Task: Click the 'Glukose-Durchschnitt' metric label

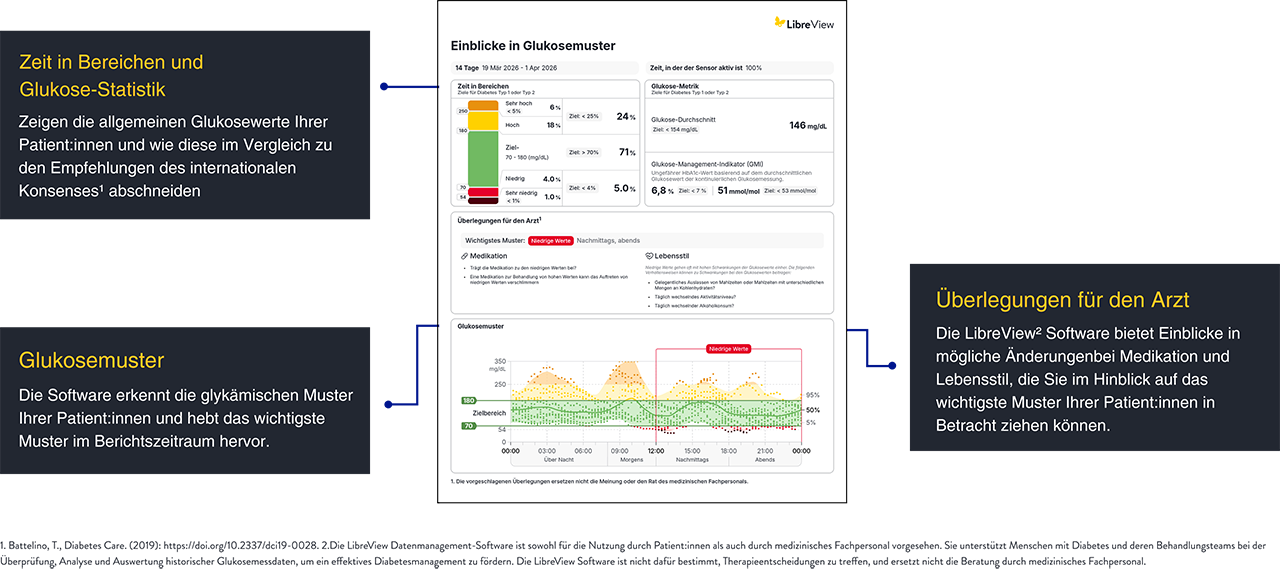Action: (685, 120)
